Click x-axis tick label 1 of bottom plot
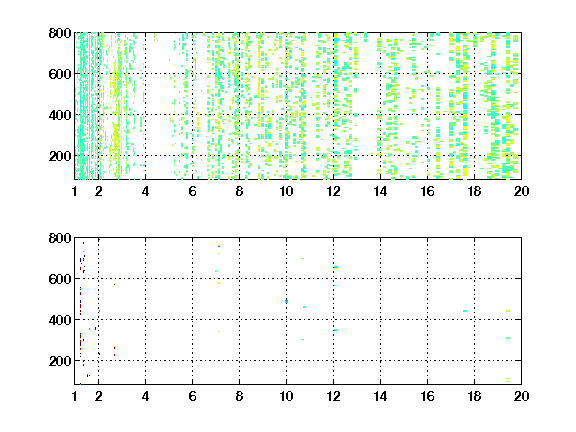576x432 pixels. click(x=75, y=396)
